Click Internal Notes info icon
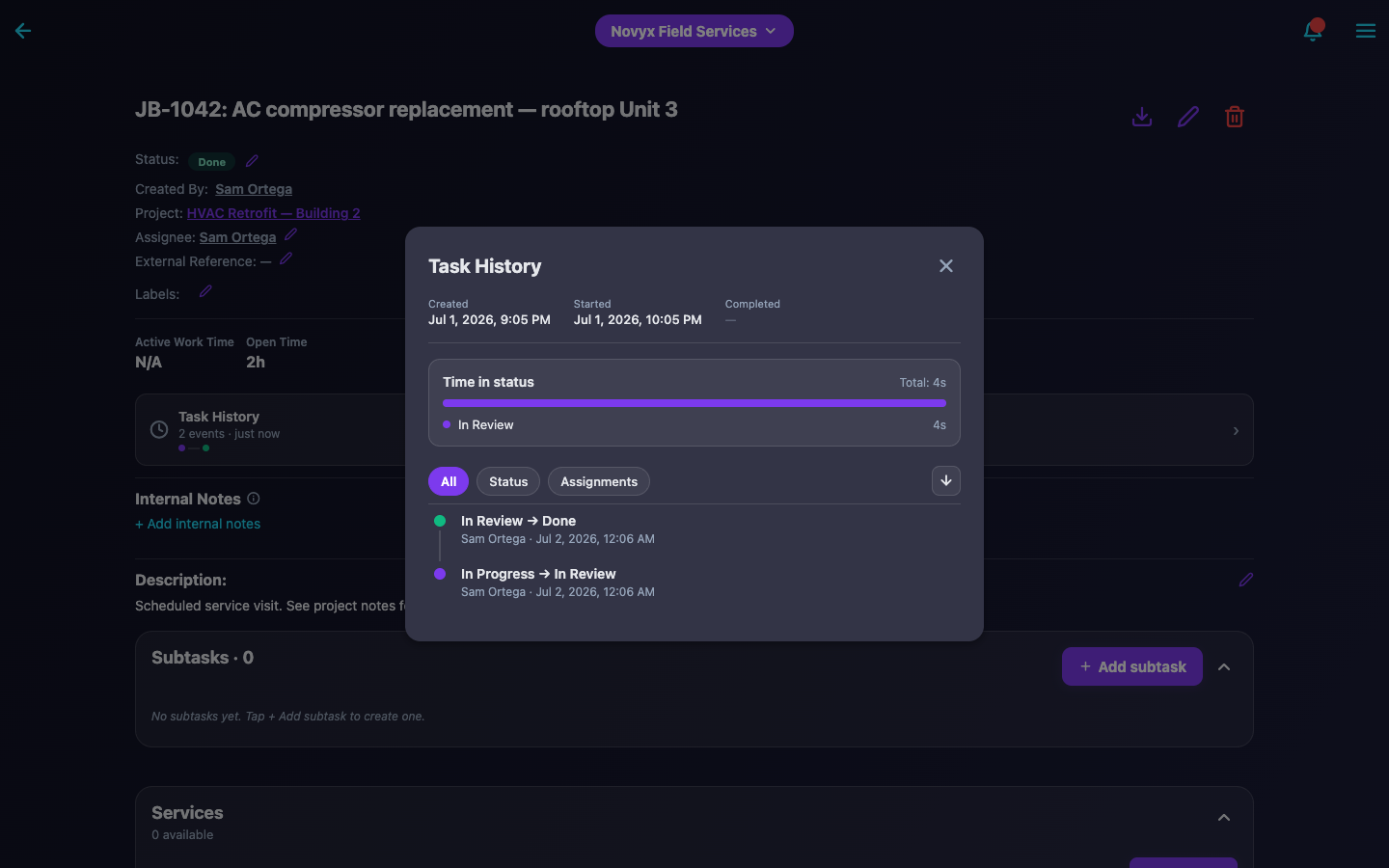The image size is (1389, 868). click(254, 499)
